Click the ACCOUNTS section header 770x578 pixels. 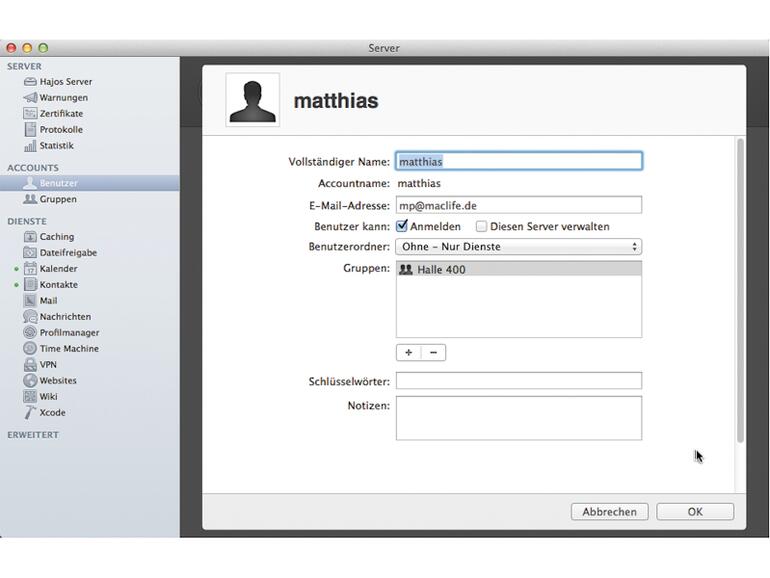click(33, 168)
